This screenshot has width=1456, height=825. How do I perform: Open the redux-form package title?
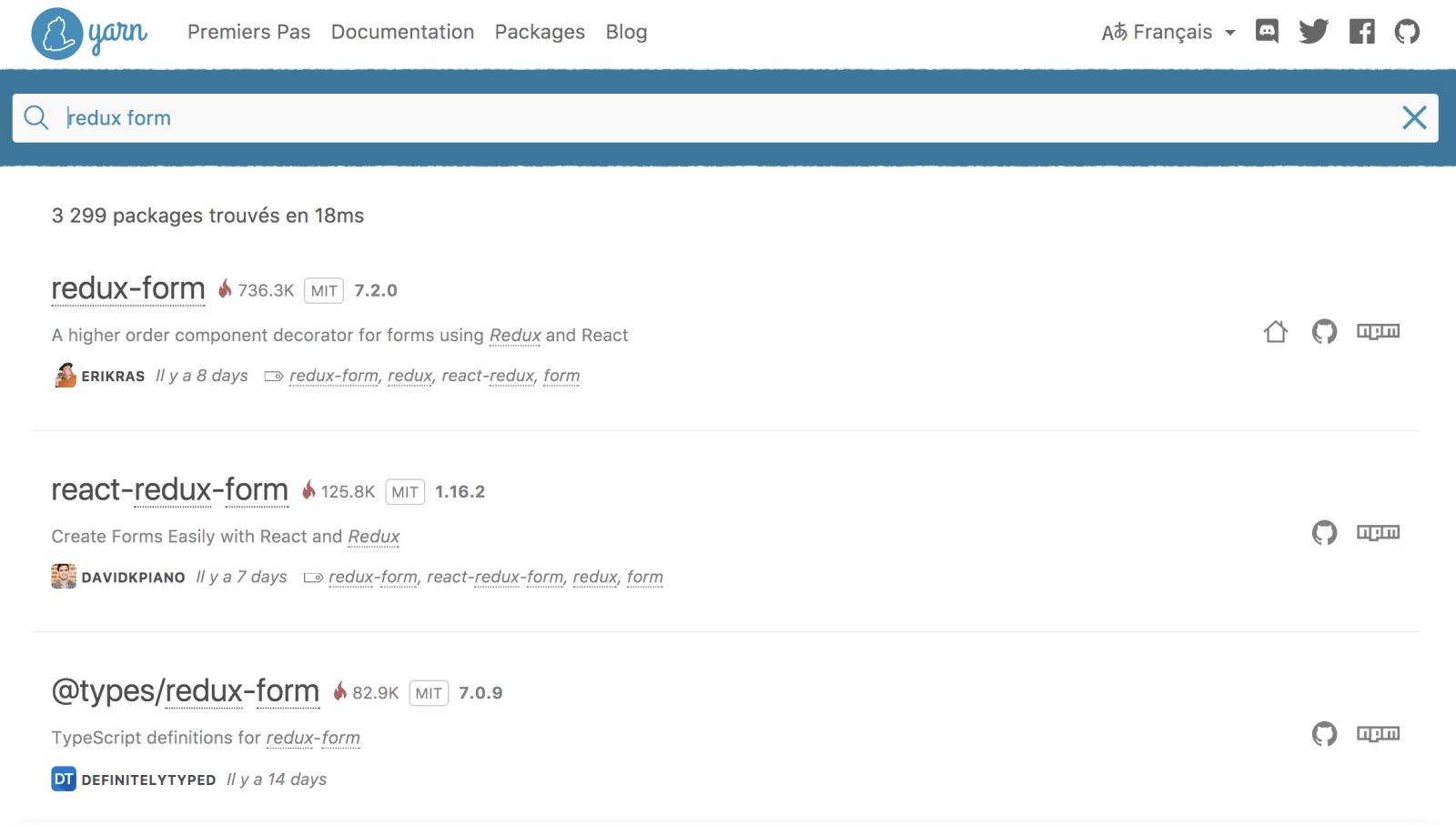point(128,288)
